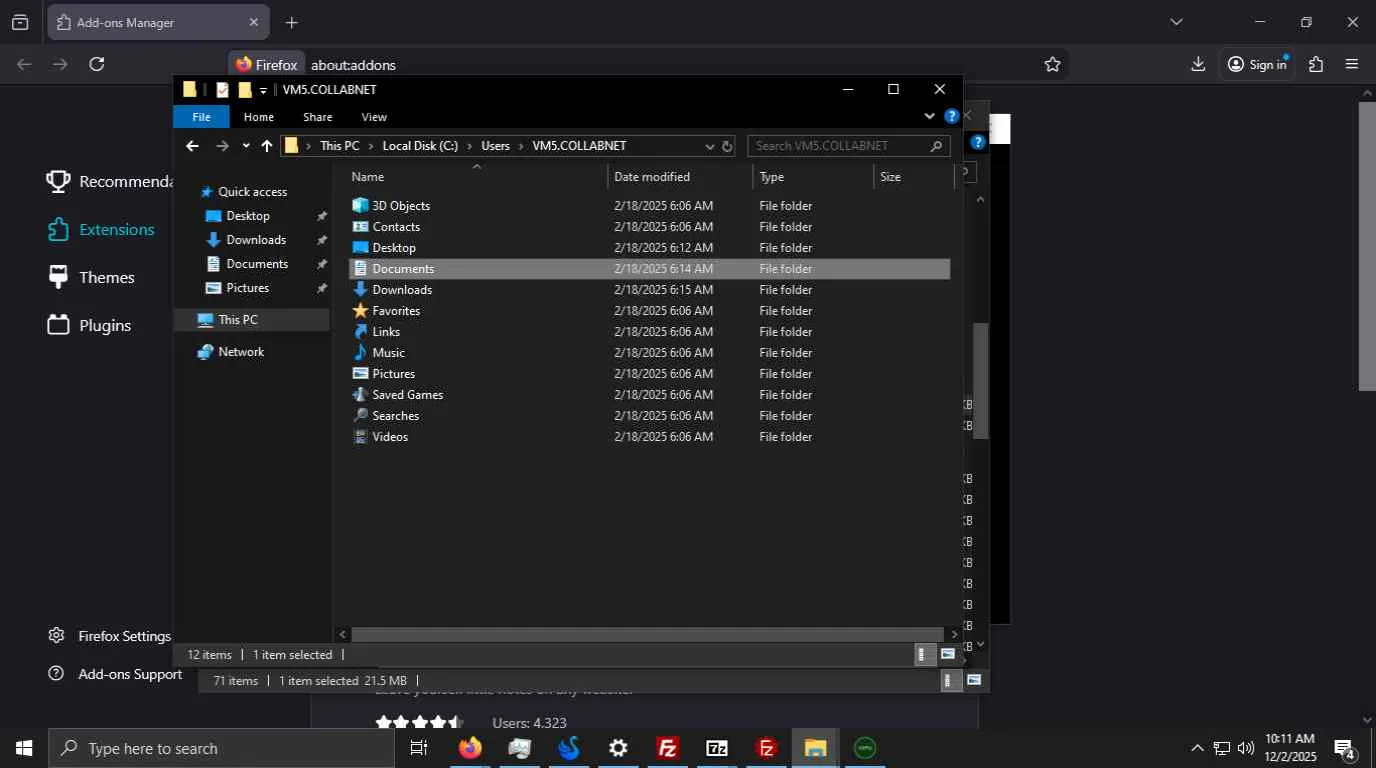Open a new Firefox tab

click(x=291, y=22)
